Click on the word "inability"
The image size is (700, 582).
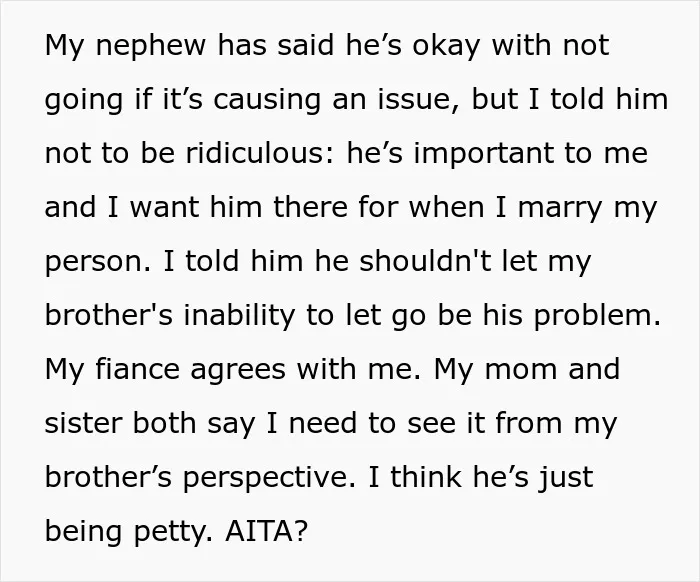239,315
